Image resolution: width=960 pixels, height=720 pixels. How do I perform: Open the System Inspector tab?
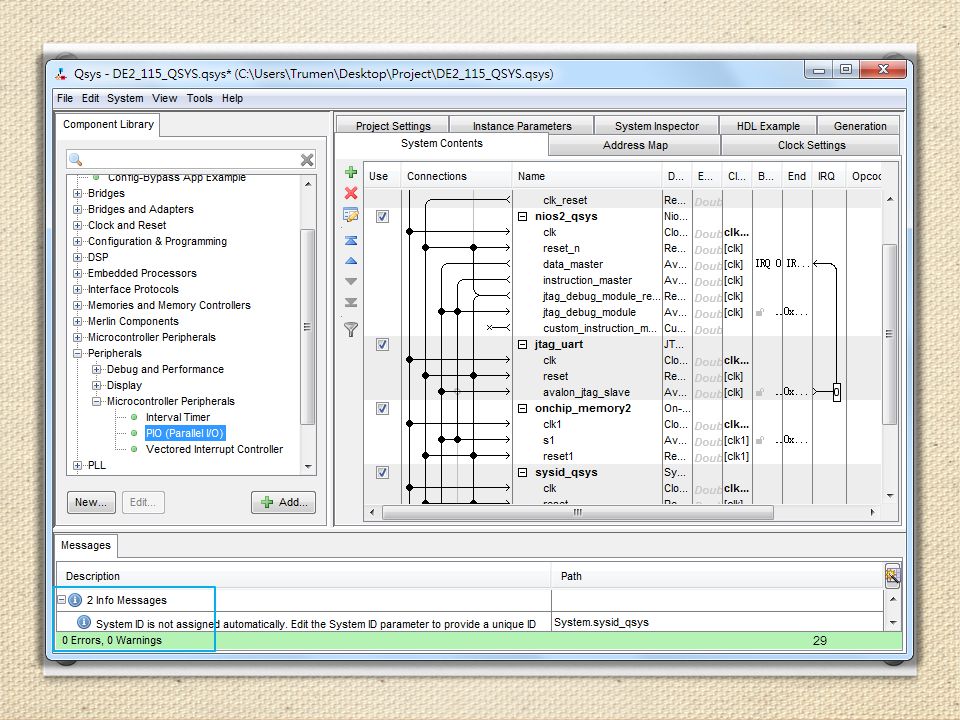pyautogui.click(x=656, y=126)
